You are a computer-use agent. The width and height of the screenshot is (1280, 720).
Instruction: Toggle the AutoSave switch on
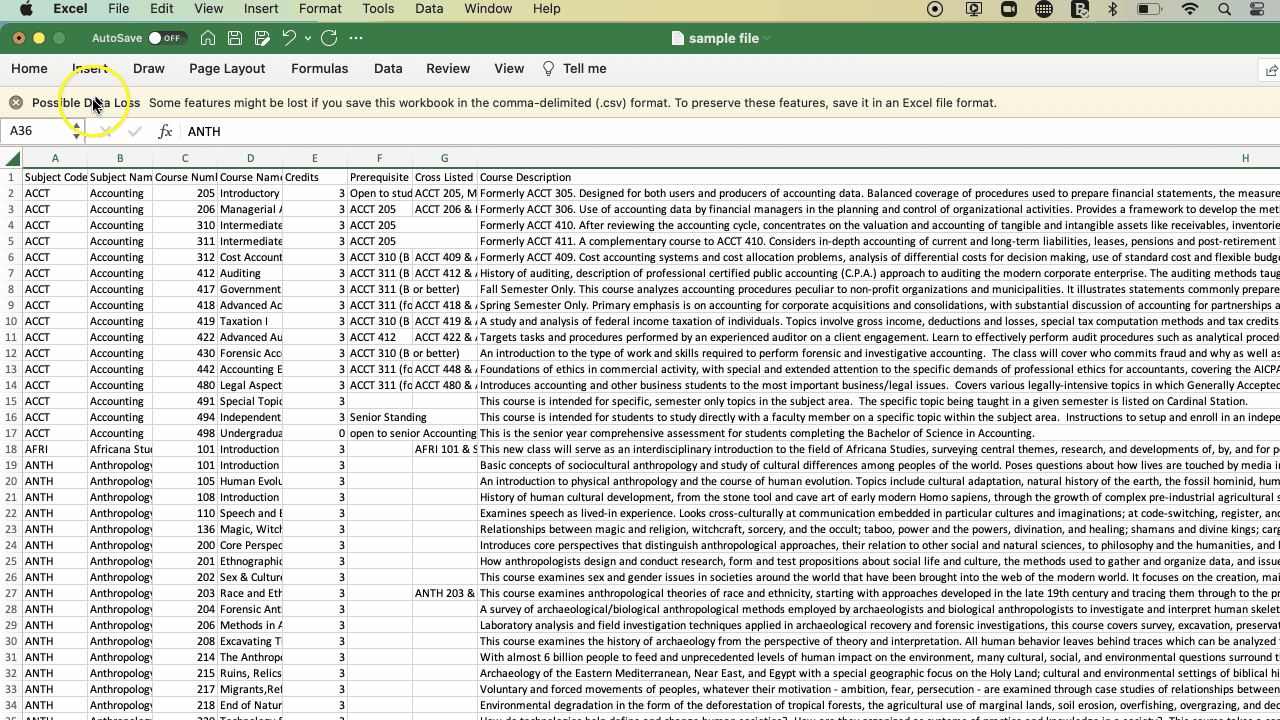pyautogui.click(x=166, y=38)
